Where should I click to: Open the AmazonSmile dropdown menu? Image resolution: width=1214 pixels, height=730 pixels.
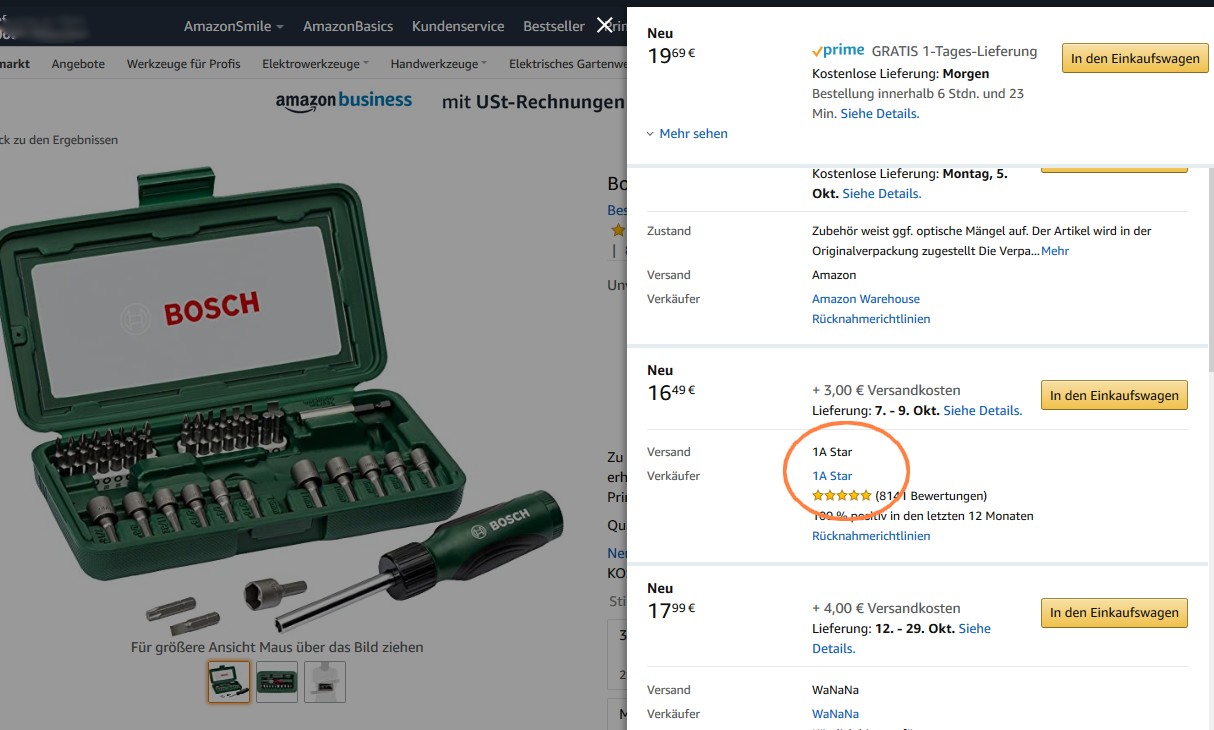click(x=234, y=26)
